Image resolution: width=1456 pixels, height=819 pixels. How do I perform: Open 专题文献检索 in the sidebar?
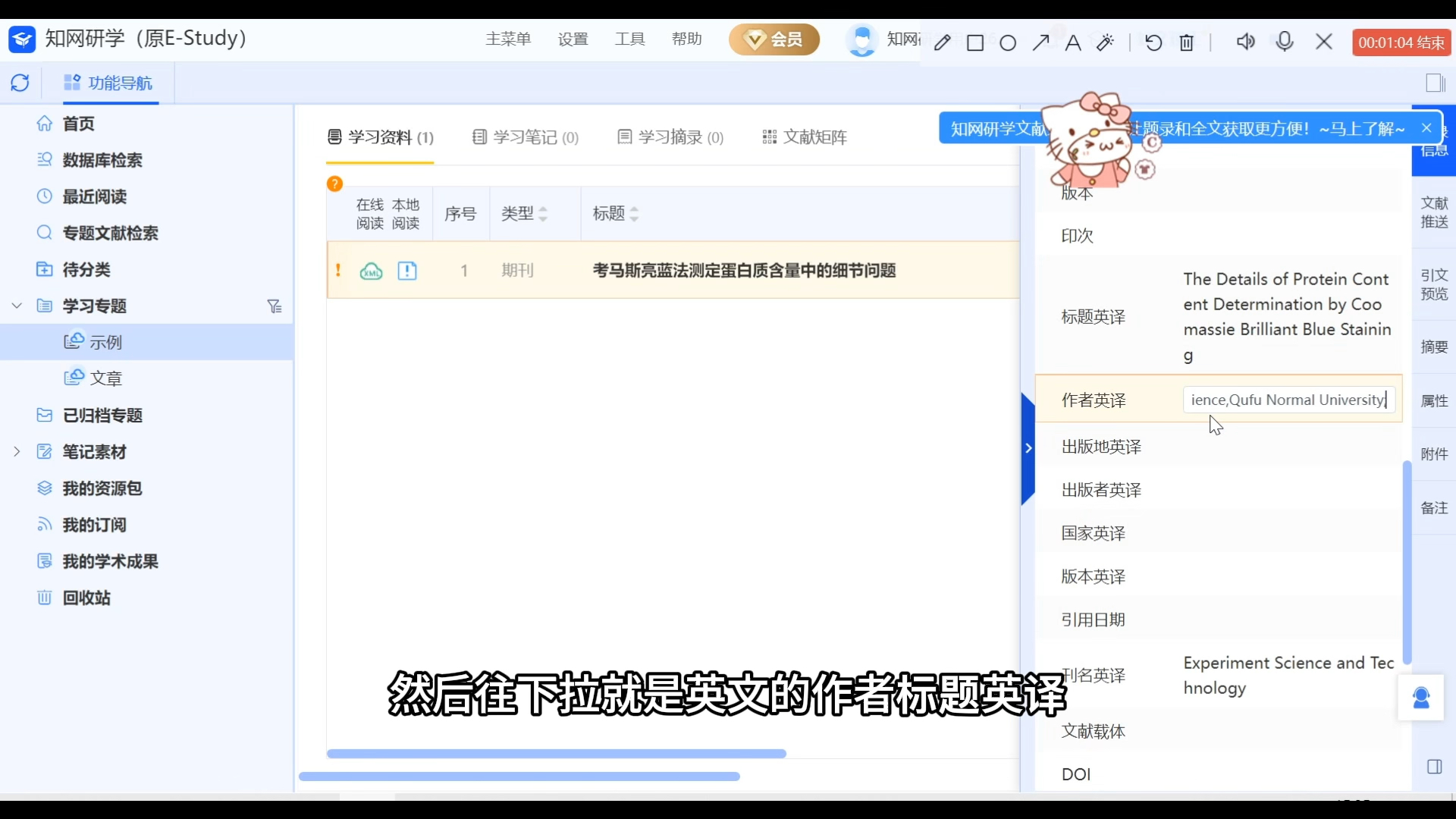click(110, 233)
